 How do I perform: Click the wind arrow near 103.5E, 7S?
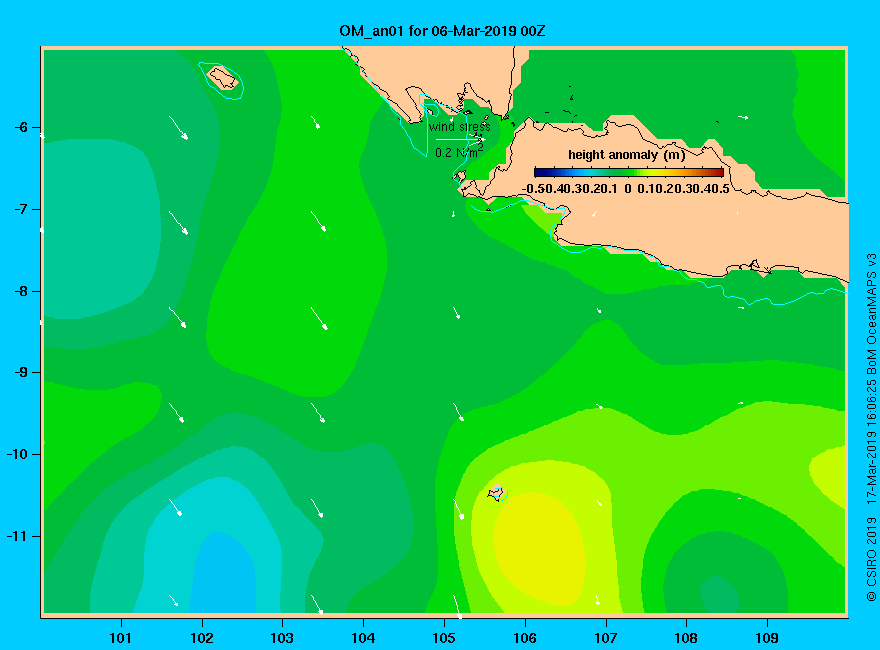point(318,221)
